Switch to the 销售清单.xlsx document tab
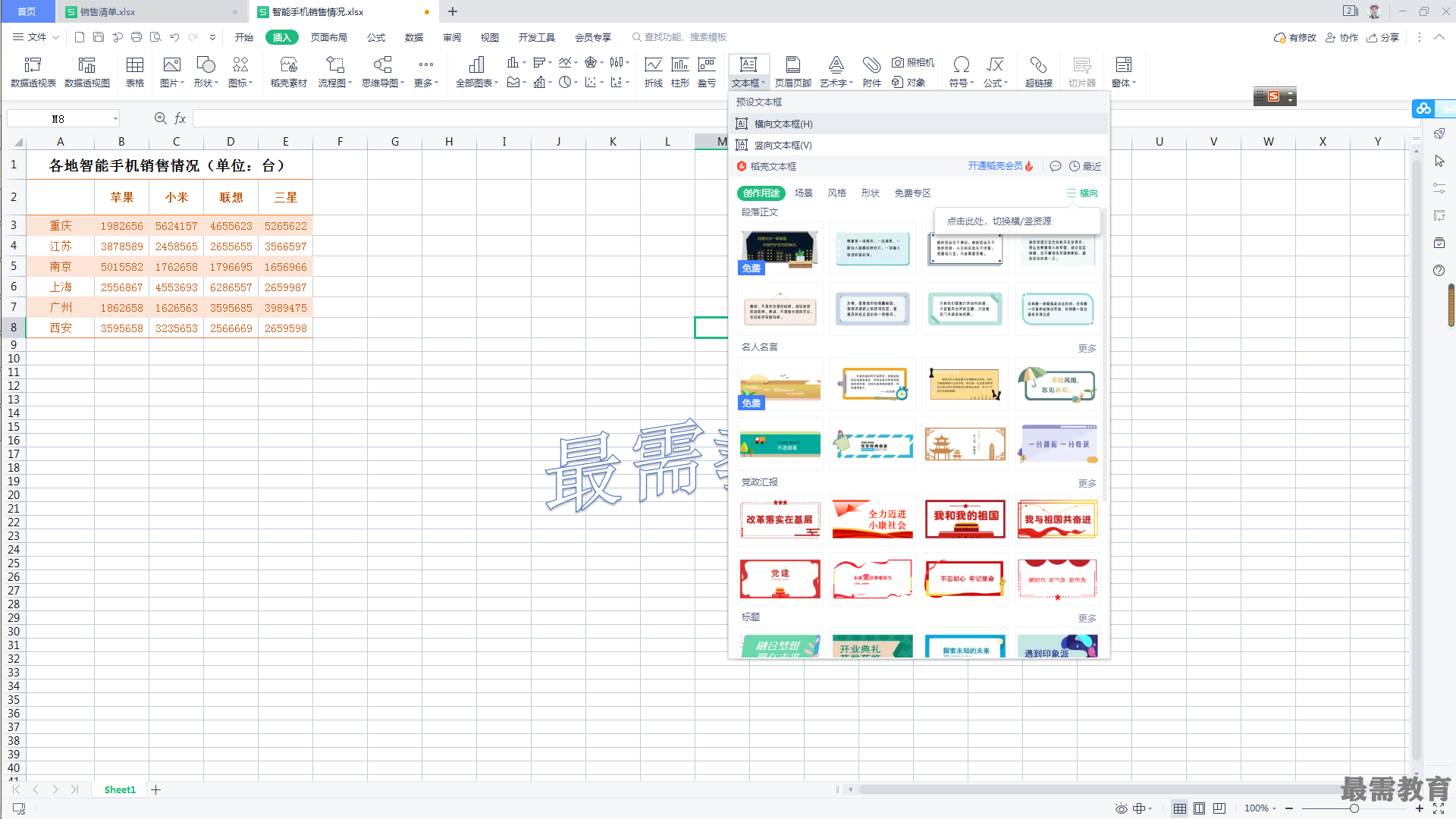The width and height of the screenshot is (1456, 819). click(152, 11)
